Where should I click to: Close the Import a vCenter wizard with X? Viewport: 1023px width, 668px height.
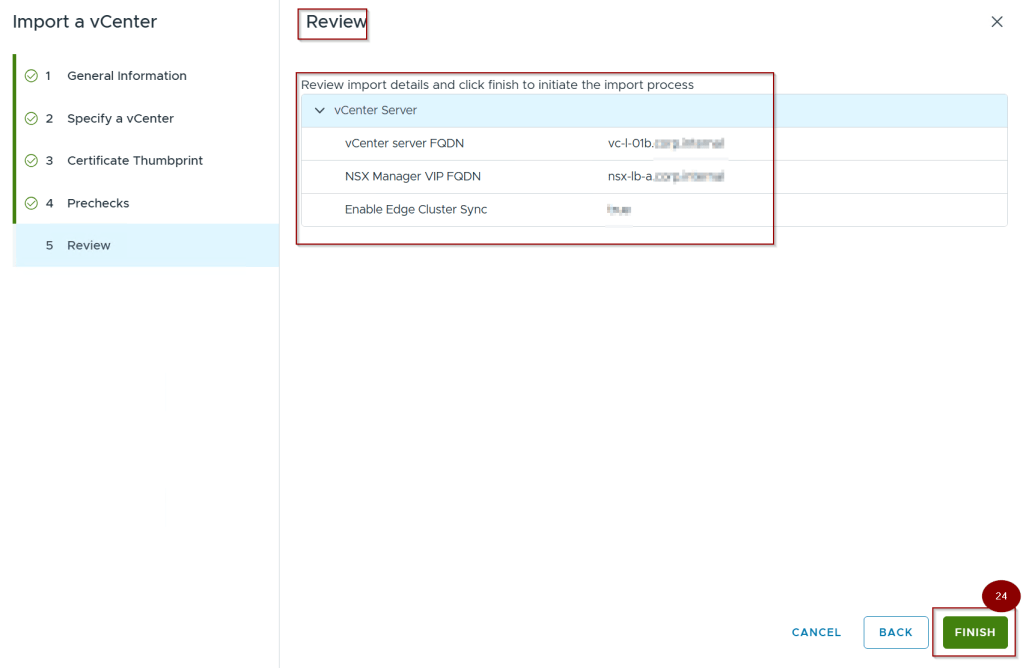pyautogui.click(x=996, y=22)
